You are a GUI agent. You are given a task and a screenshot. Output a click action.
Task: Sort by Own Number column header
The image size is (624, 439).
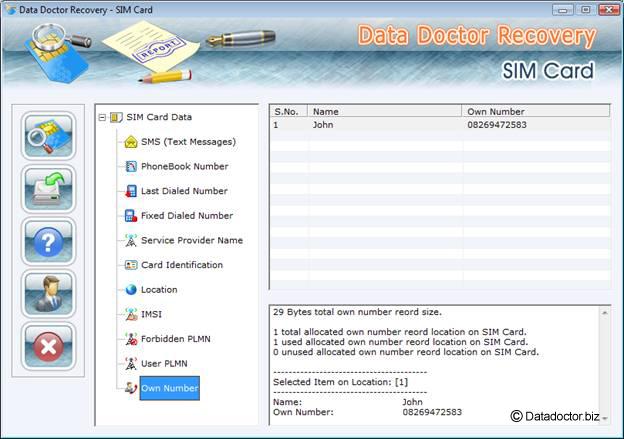(536, 111)
